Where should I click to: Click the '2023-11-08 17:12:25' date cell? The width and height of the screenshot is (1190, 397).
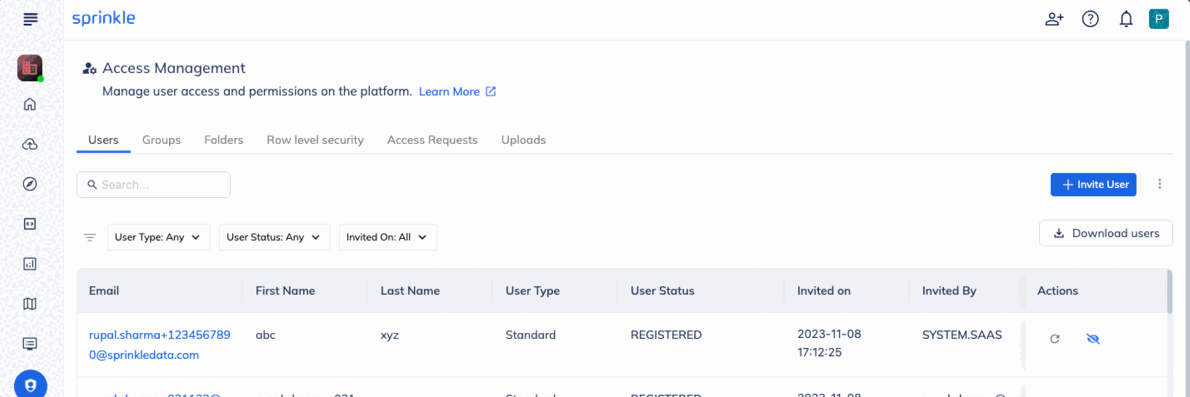tap(829, 344)
